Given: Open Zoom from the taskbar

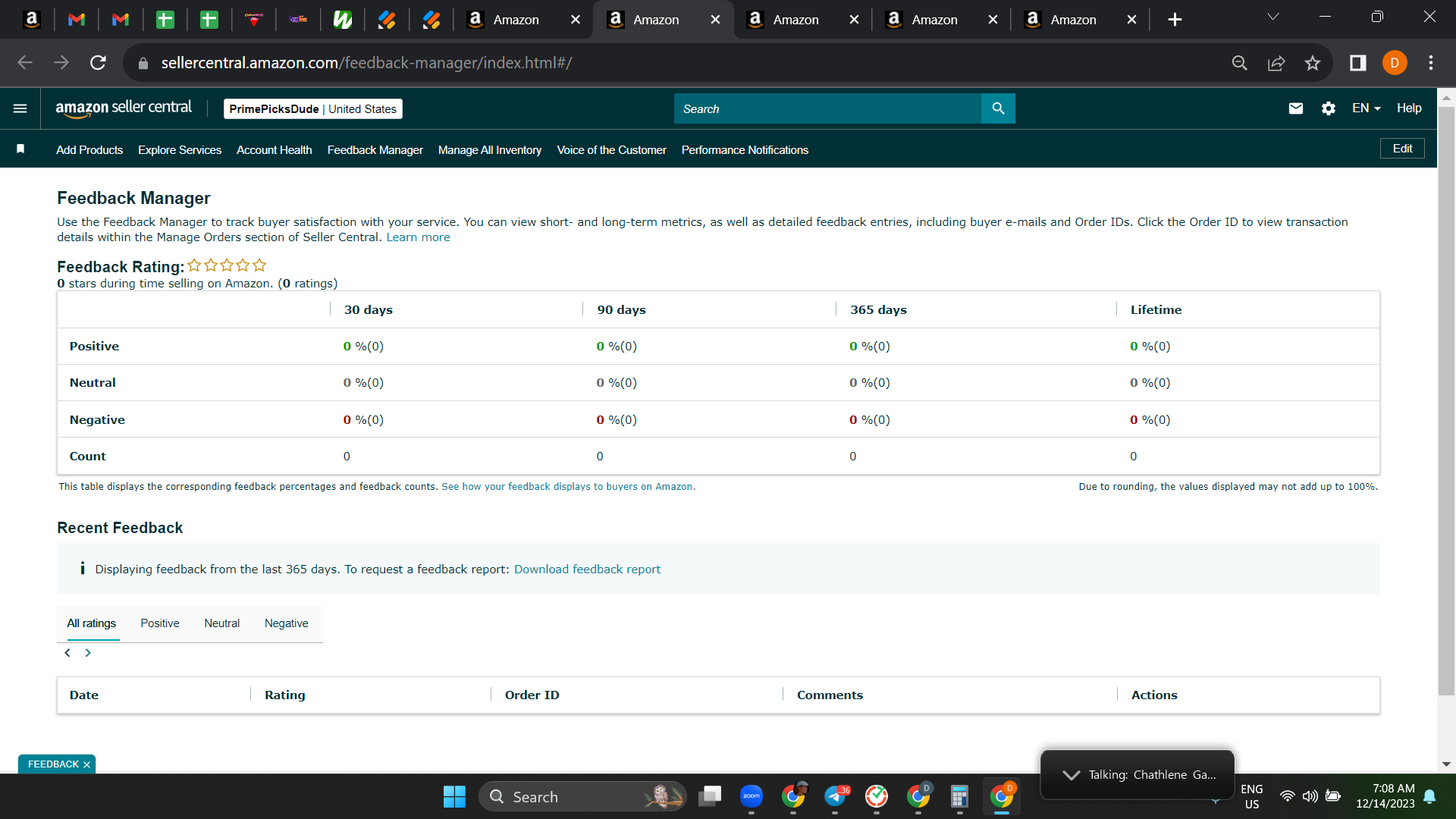Looking at the screenshot, I should point(752,796).
